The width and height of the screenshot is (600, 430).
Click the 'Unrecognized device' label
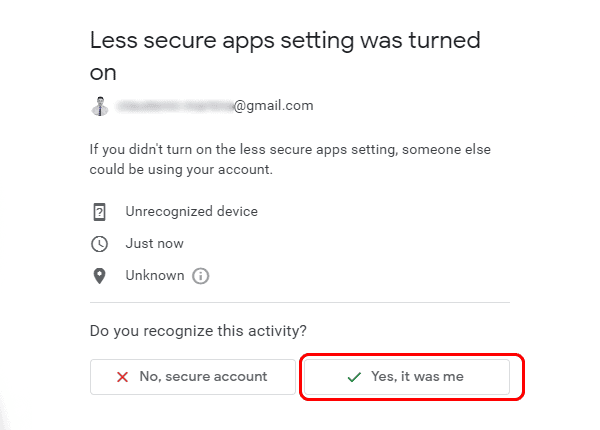[x=191, y=212]
